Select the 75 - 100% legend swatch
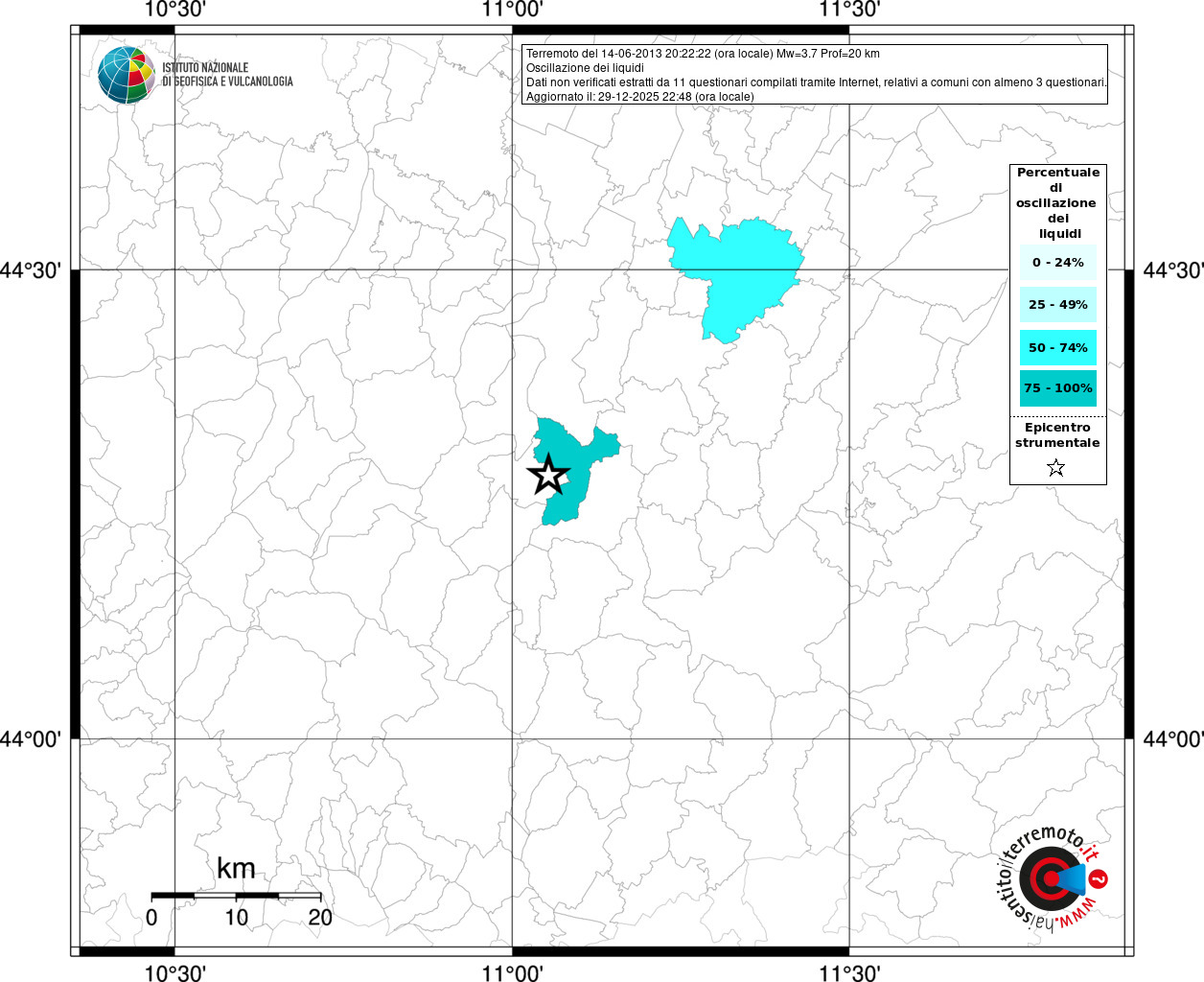1204x982 pixels. coord(1058,388)
